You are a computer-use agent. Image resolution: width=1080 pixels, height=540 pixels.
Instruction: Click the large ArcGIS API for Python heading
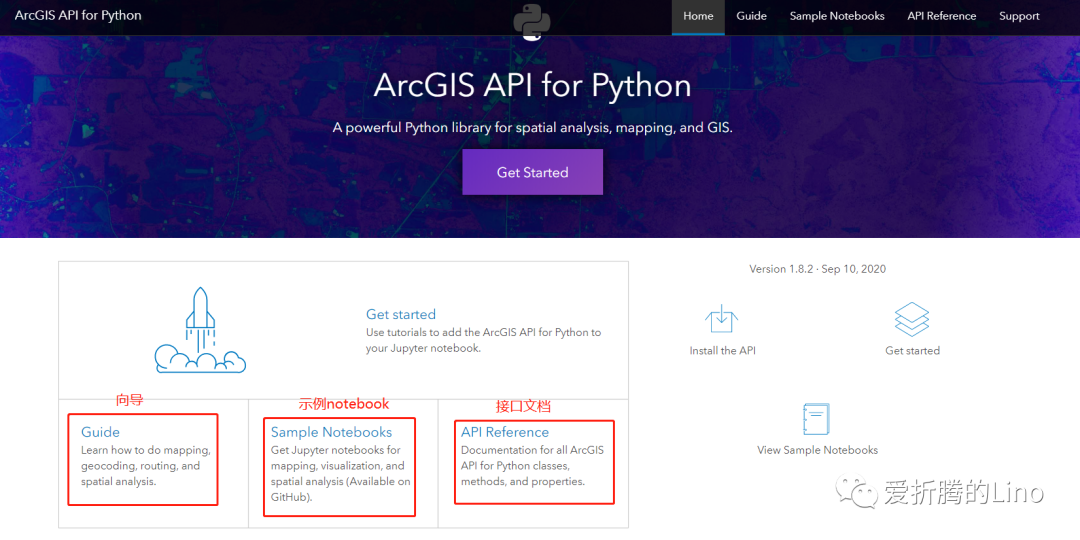pyautogui.click(x=532, y=86)
